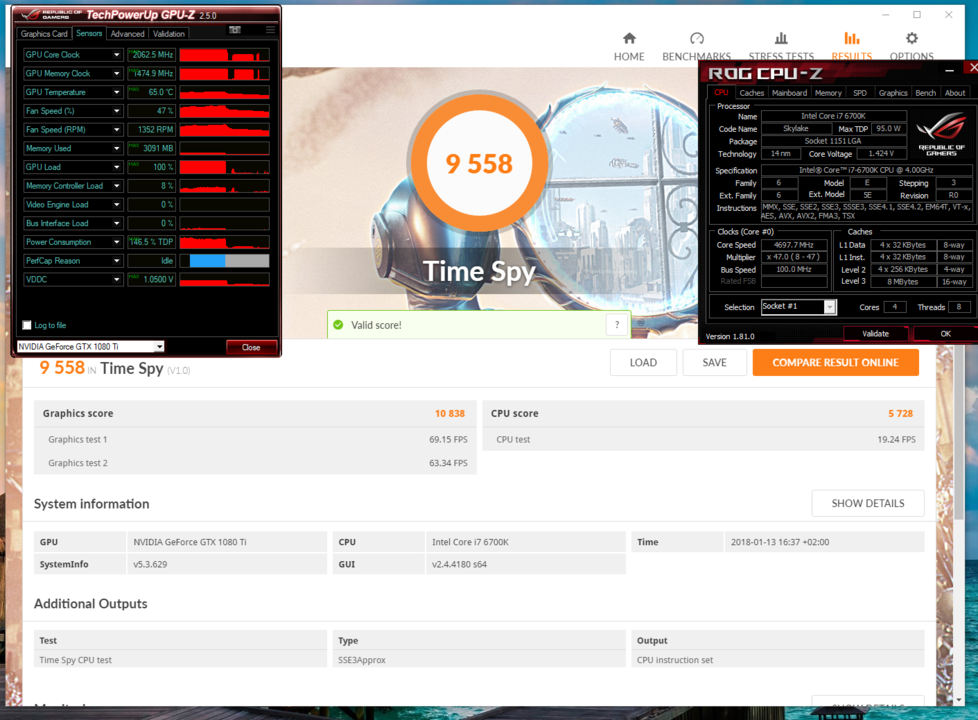Image resolution: width=978 pixels, height=720 pixels.
Task: Click LOAD button in 3DMark
Action: 643,362
